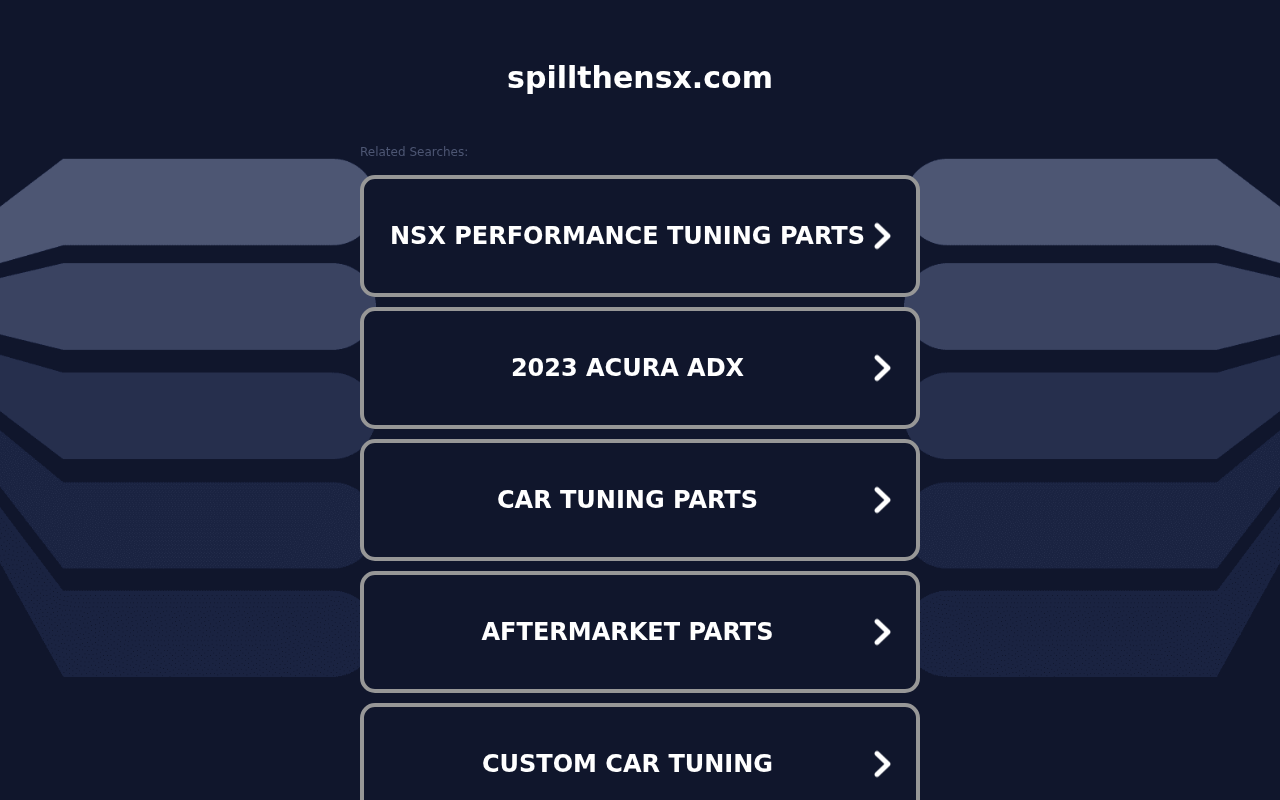Screen dimensions: 1280x800
Task: Follow the CUSTOM CAR TUNING link
Action: (x=627, y=763)
